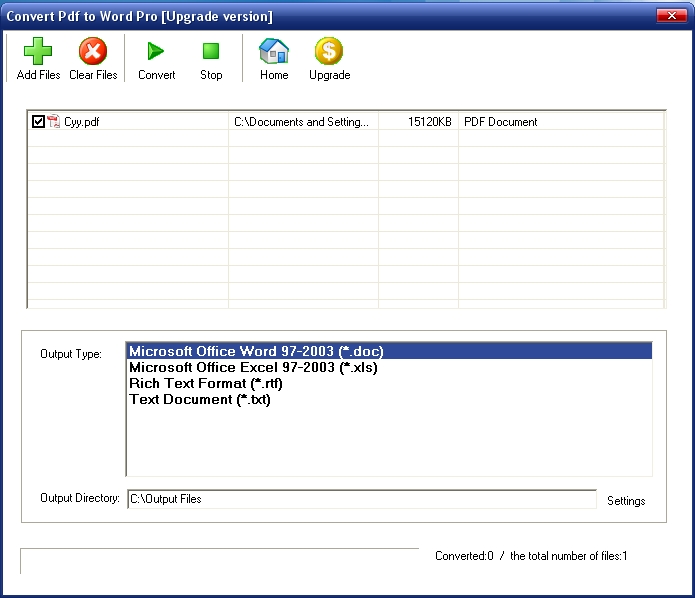Viewport: 695px width, 598px height.
Task: Close the Convert Pdf to Word Pro window
Action: pos(671,16)
